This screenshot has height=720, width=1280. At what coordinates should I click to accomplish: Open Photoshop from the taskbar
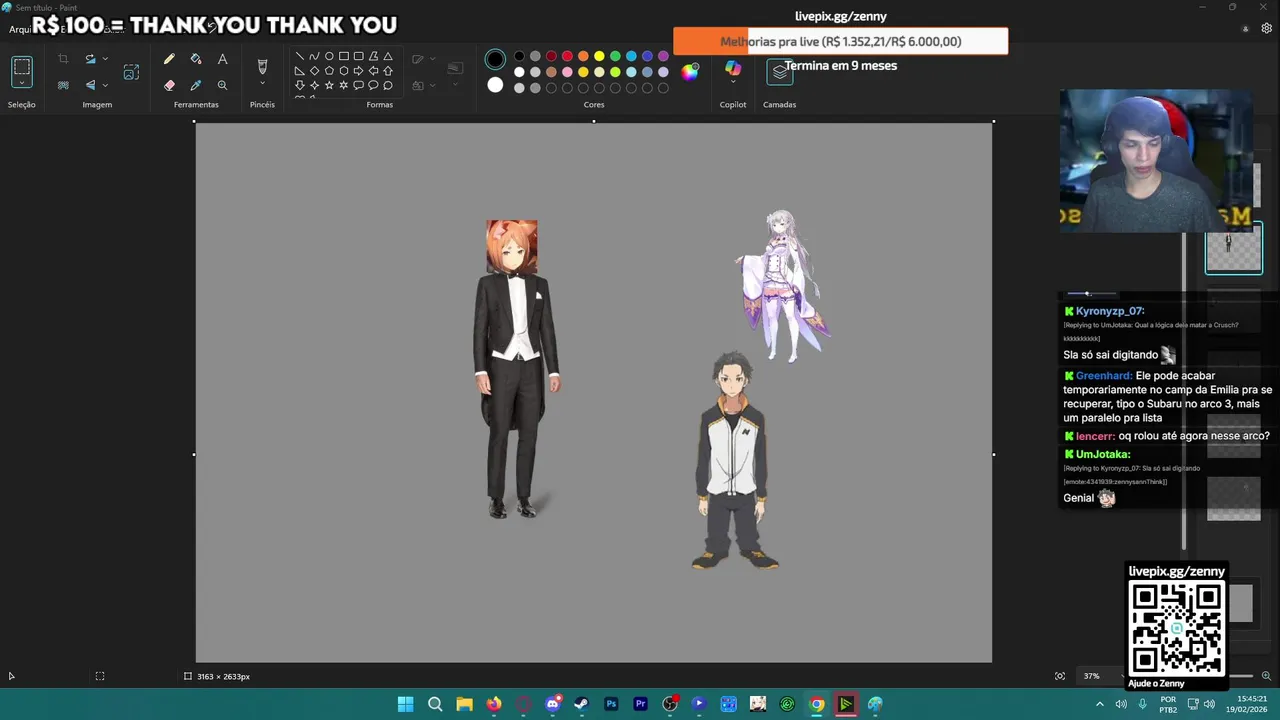pyautogui.click(x=611, y=704)
